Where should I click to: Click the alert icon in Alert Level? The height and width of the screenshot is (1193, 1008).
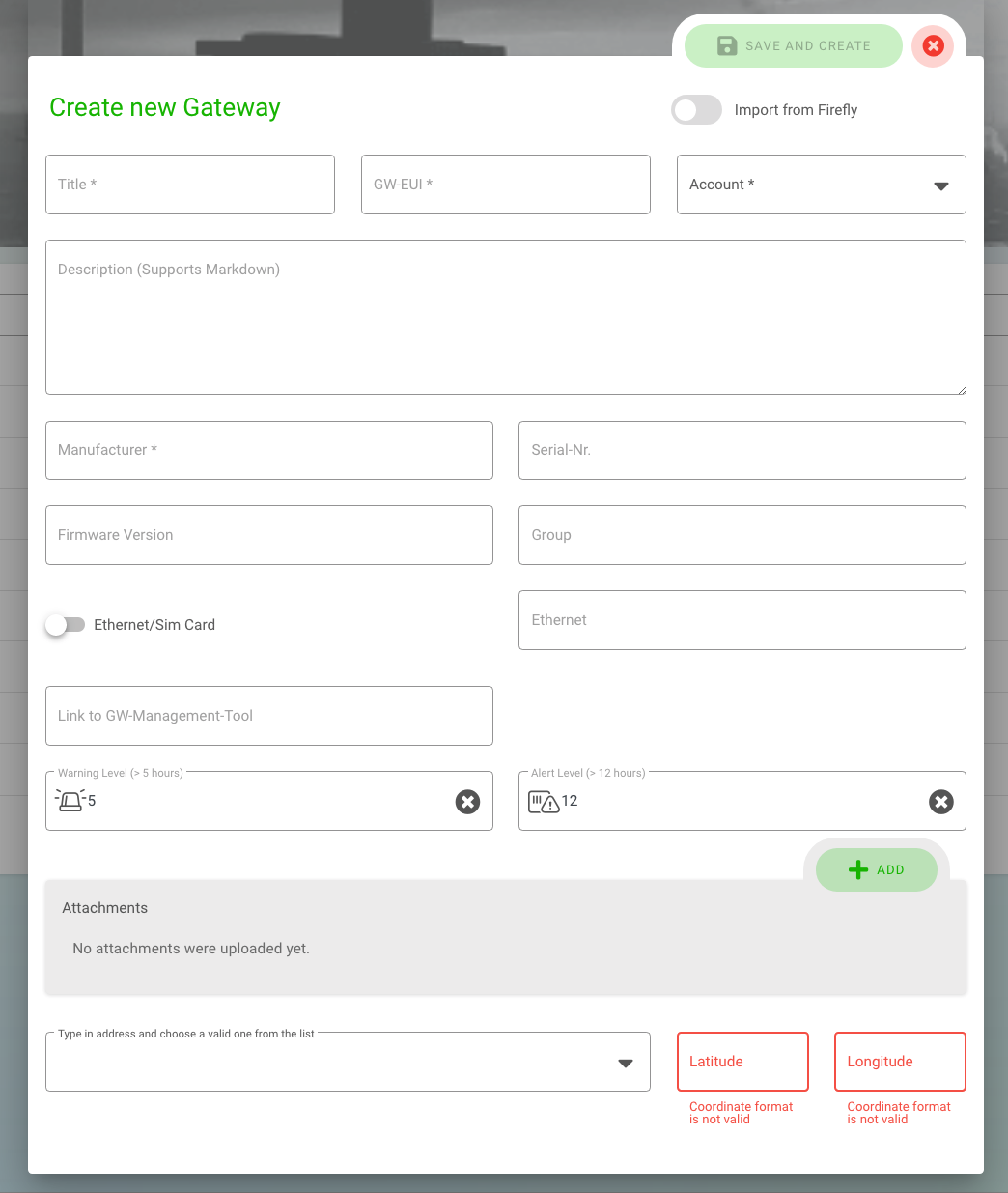(x=544, y=801)
